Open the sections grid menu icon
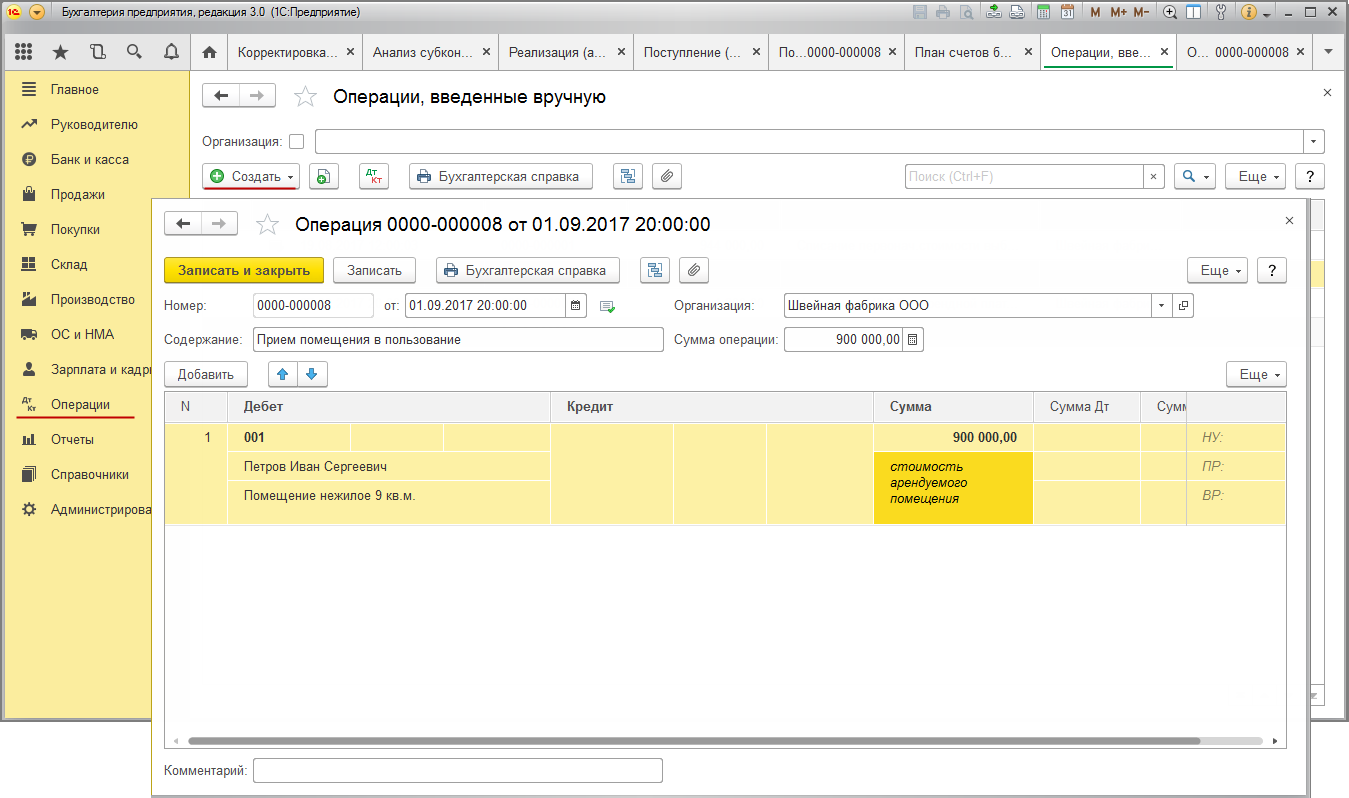 coord(24,52)
